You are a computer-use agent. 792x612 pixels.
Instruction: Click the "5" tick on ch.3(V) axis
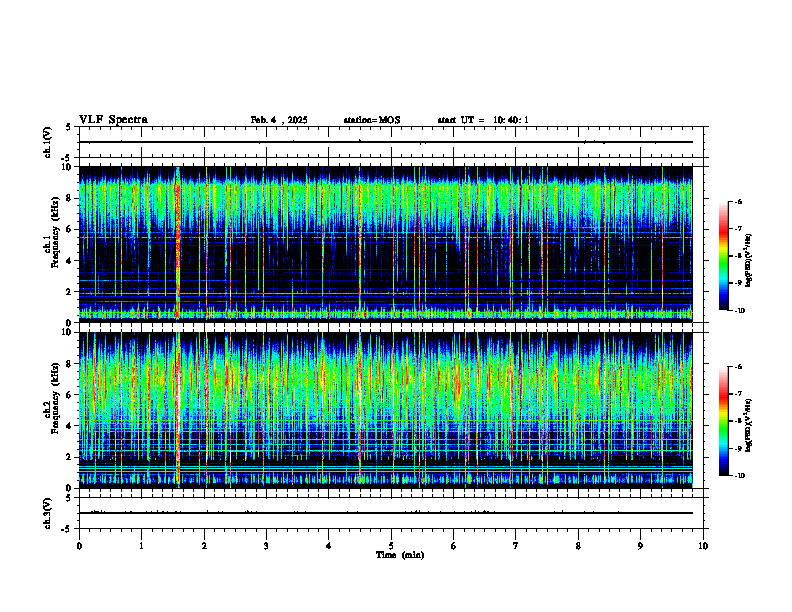[68, 498]
